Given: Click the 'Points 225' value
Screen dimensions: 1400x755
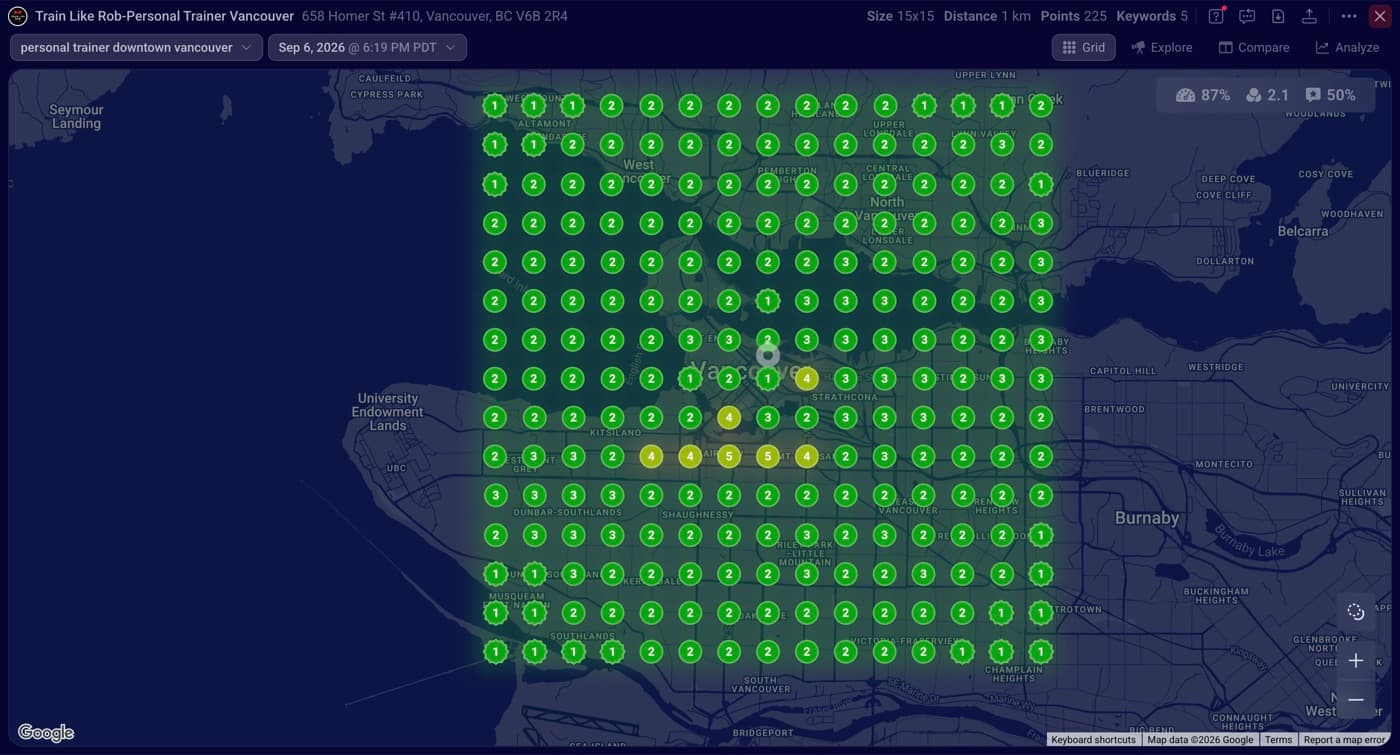Looking at the screenshot, I should click(x=1073, y=16).
